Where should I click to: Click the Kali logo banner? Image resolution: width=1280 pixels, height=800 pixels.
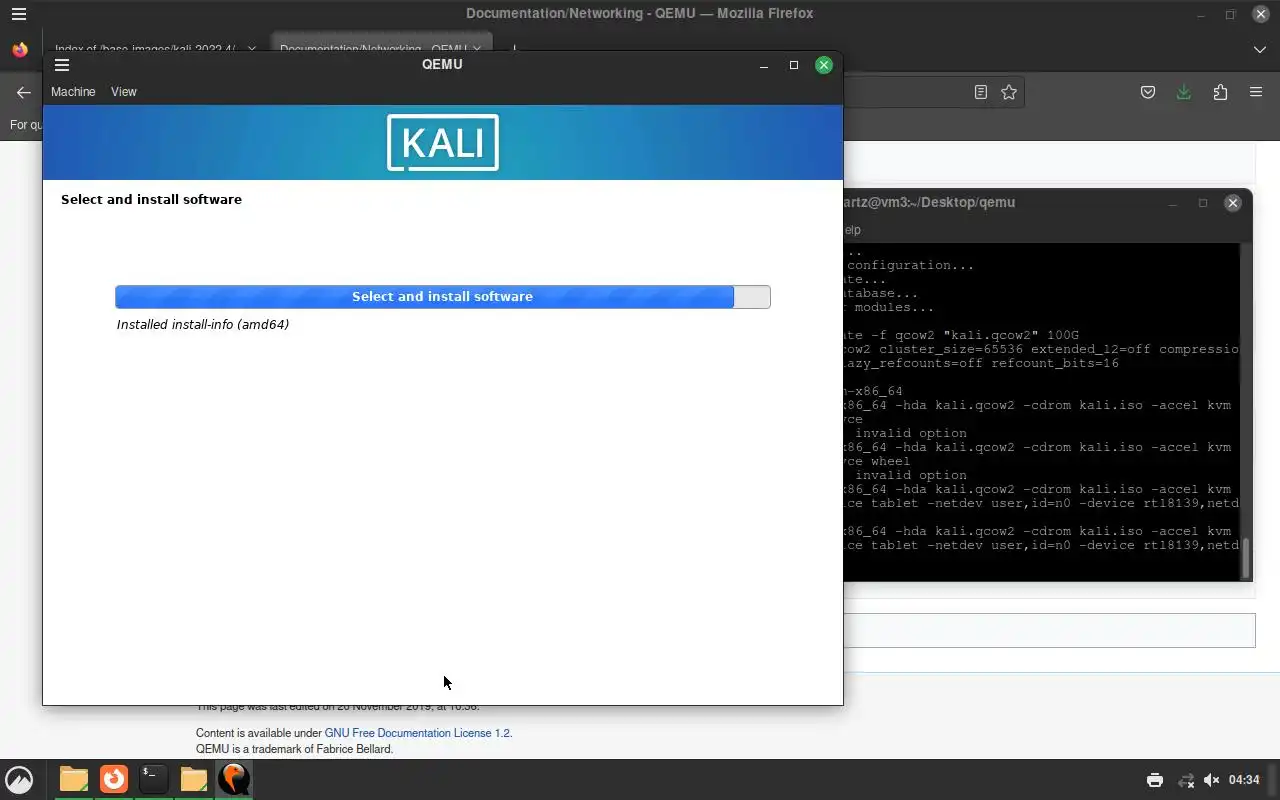click(443, 143)
